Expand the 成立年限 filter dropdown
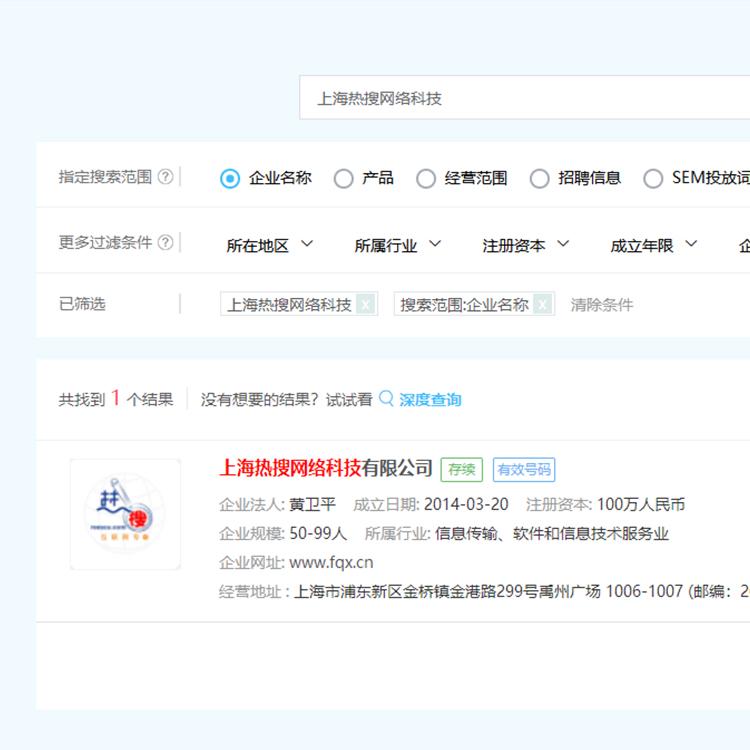The image size is (750, 750). tap(653, 245)
